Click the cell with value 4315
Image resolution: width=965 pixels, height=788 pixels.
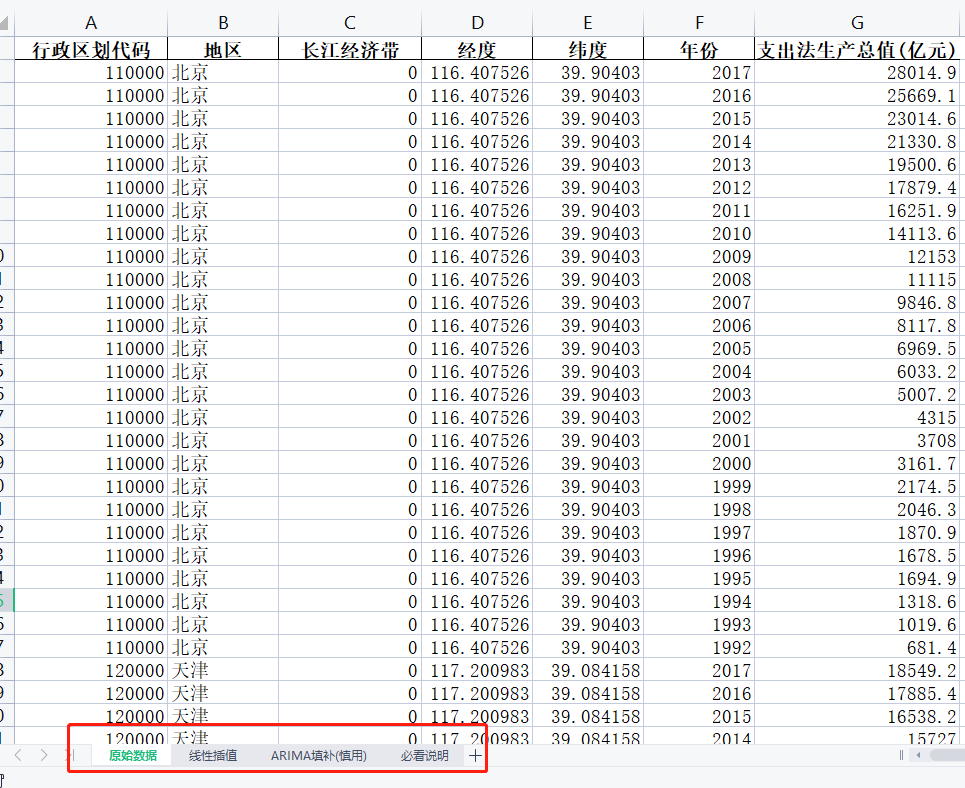point(857,417)
